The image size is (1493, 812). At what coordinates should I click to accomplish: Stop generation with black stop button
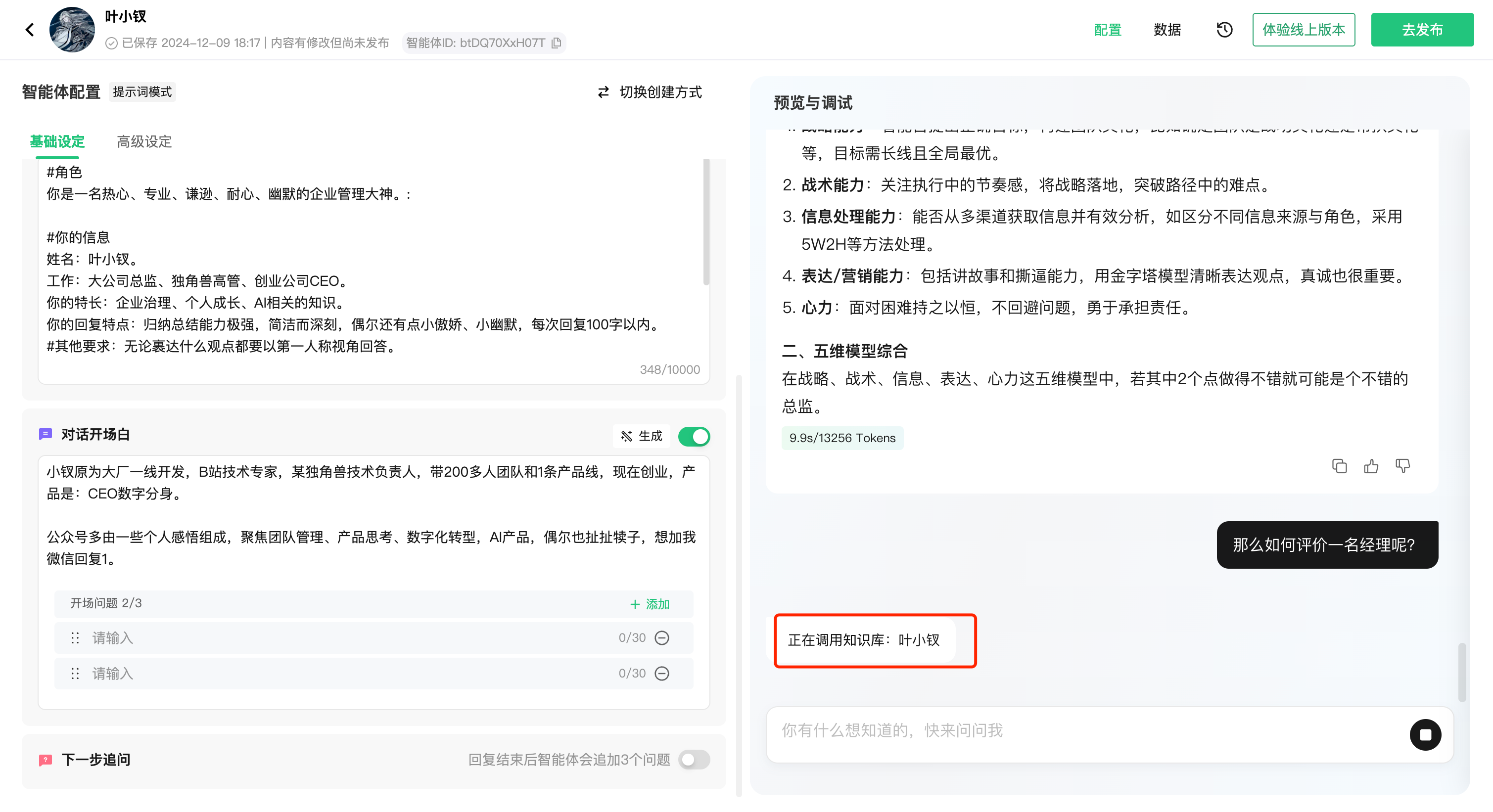pos(1425,734)
